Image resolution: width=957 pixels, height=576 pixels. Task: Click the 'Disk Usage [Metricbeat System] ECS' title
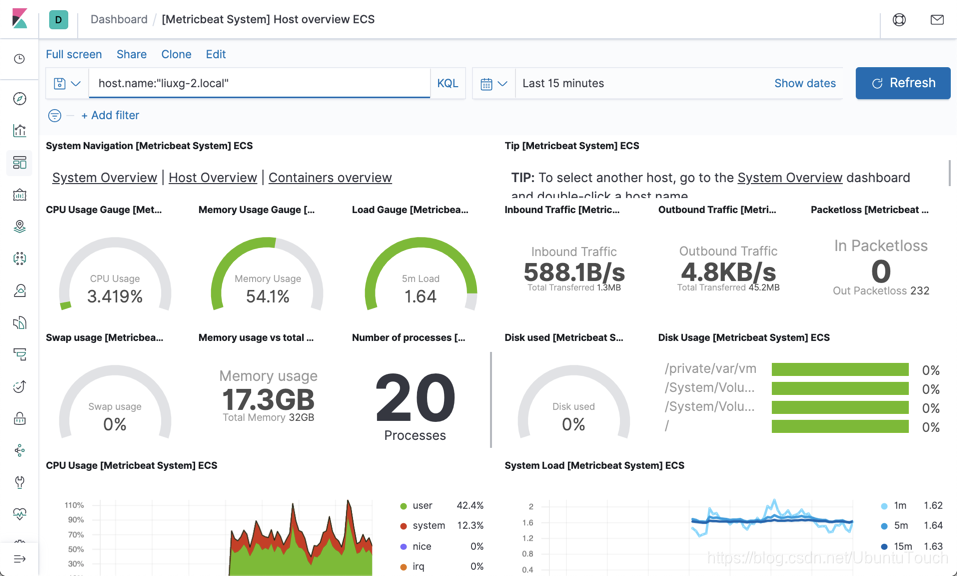pos(744,337)
